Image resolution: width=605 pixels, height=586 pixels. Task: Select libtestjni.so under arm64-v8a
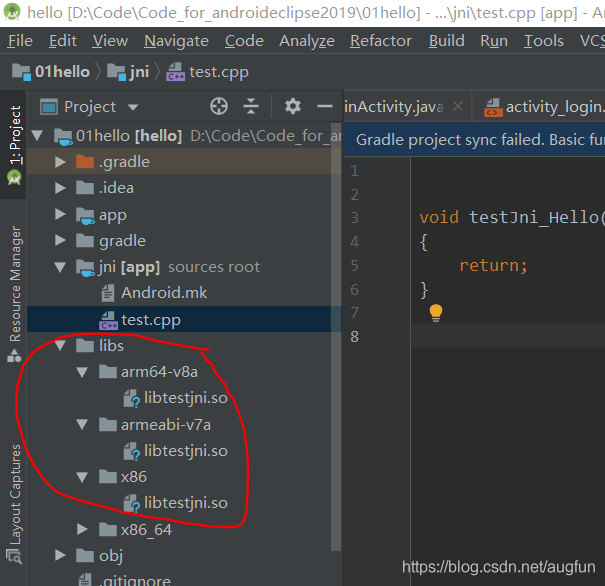(x=185, y=398)
